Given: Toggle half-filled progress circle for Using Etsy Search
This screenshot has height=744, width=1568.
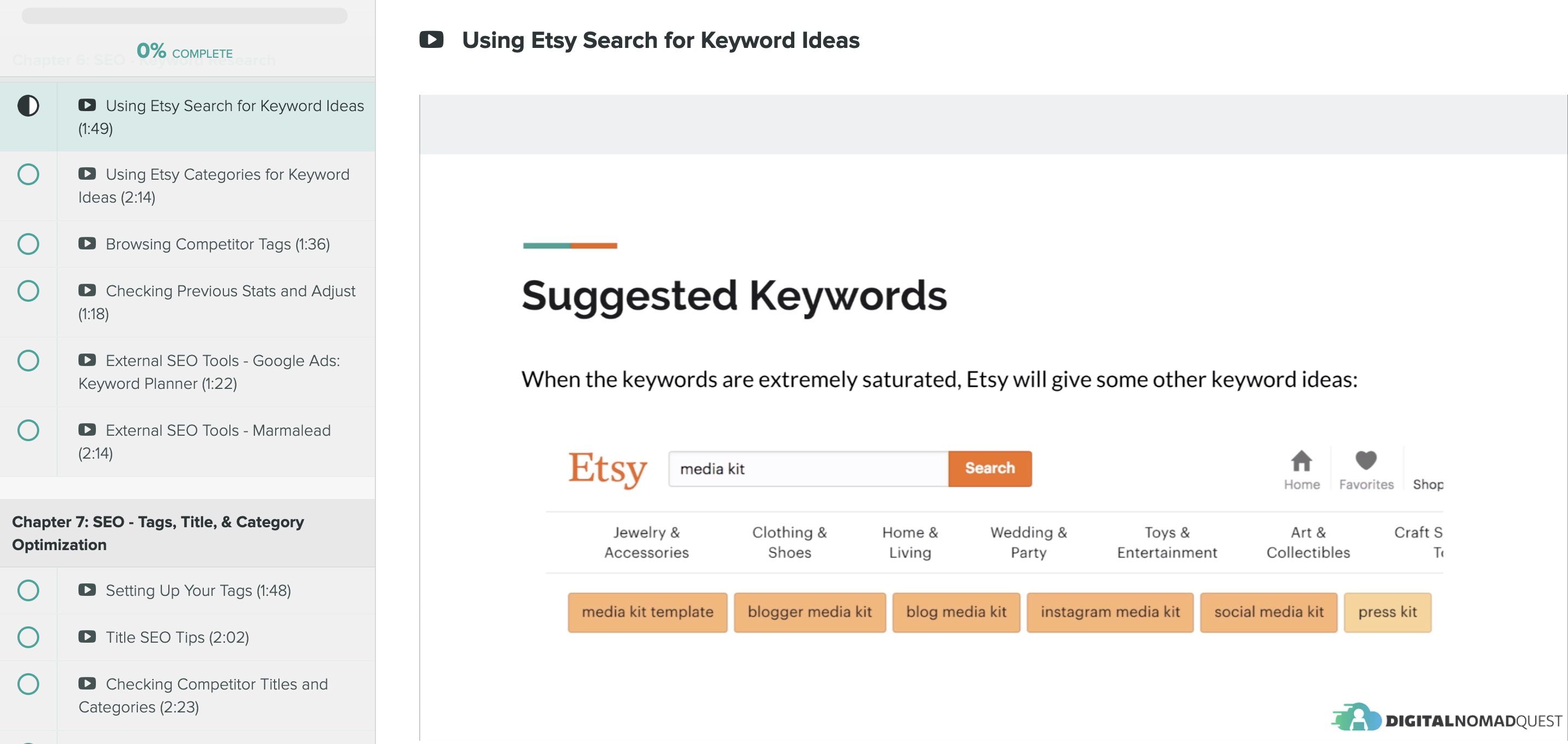Looking at the screenshot, I should pos(28,106).
